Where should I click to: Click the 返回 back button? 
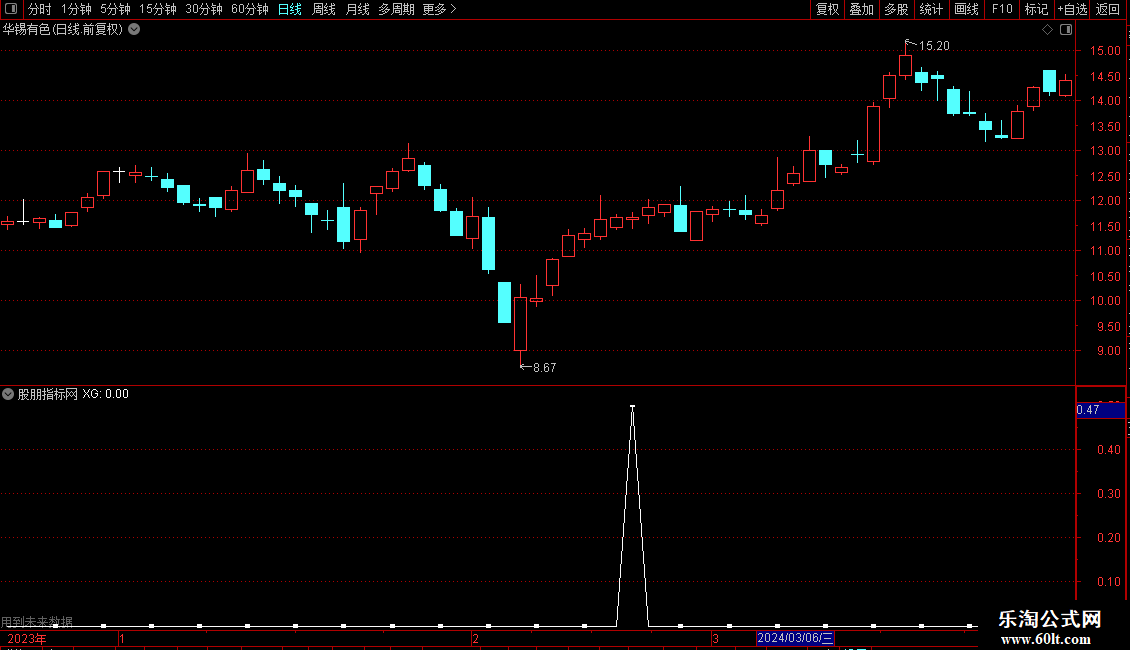coord(1108,9)
